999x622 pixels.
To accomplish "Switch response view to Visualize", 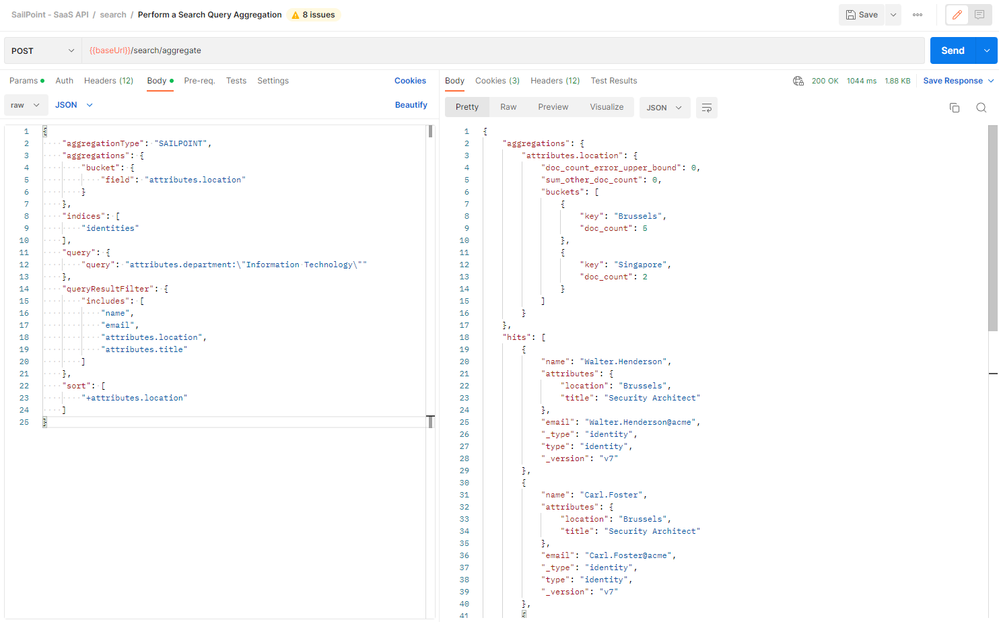I will 606,107.
